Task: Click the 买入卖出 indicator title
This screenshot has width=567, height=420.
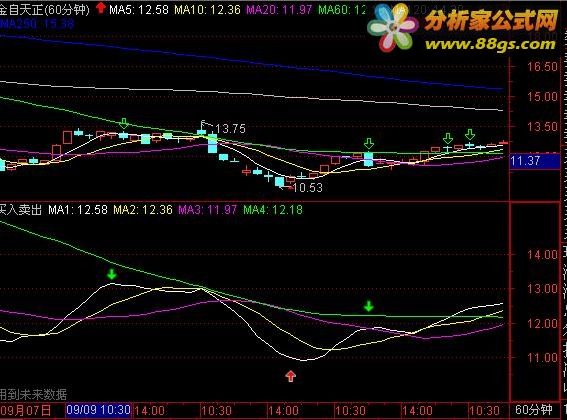Action: coord(21,209)
